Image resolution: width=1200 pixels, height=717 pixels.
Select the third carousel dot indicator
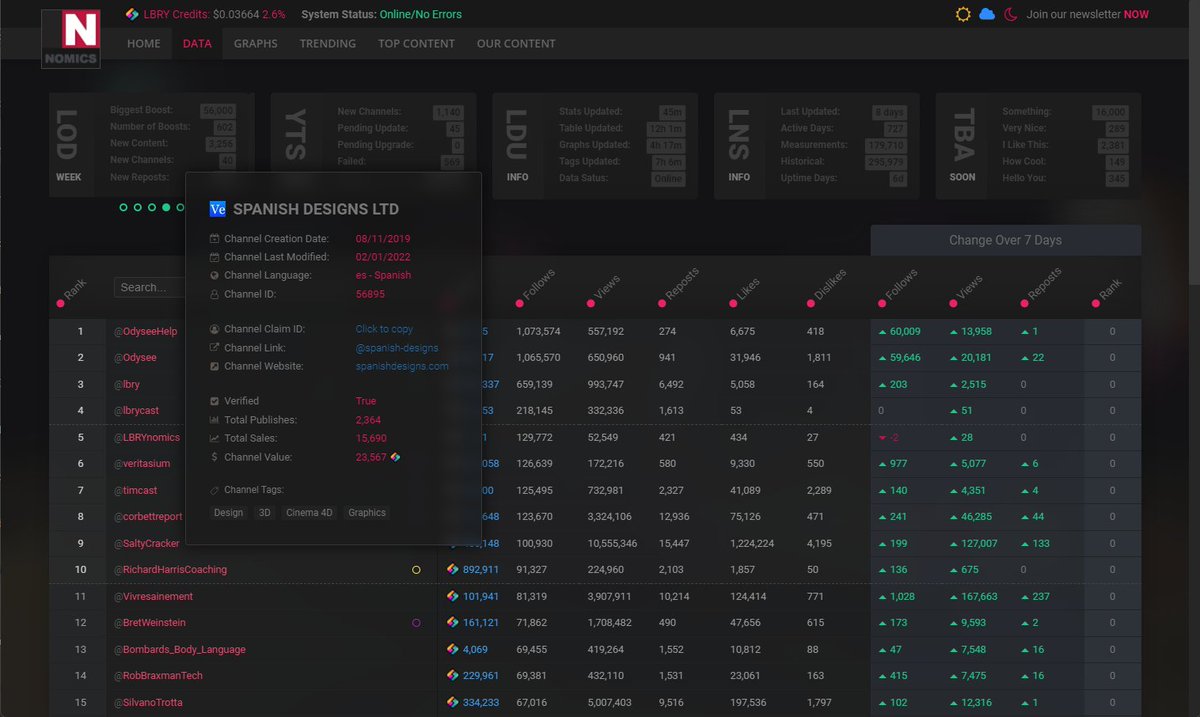[151, 207]
